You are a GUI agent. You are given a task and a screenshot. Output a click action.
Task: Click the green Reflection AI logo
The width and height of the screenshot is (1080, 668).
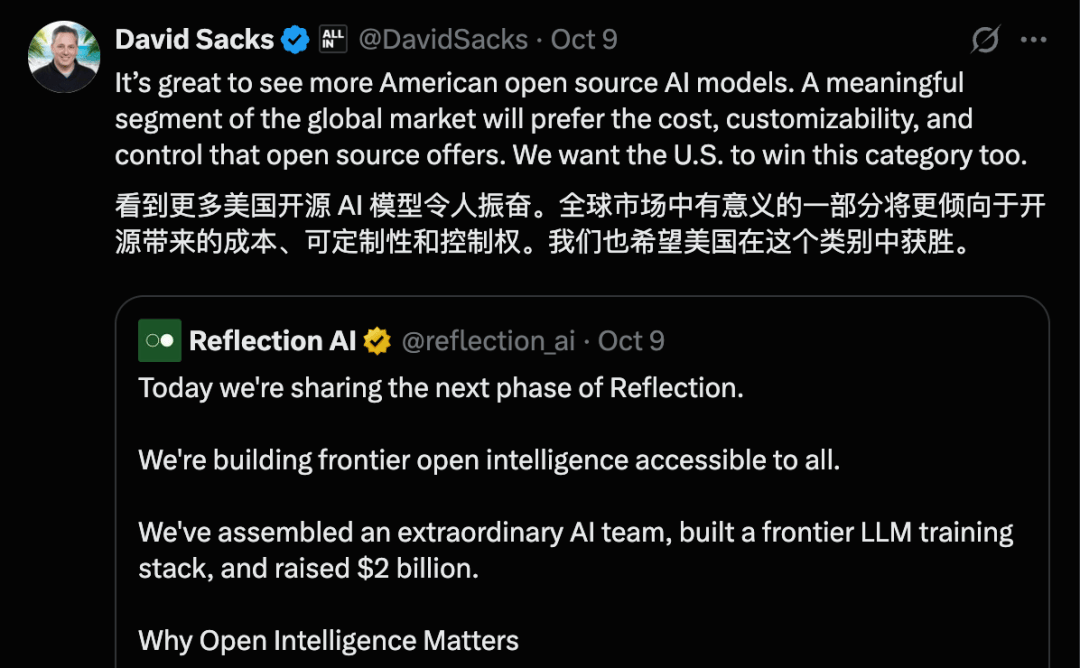[x=159, y=341]
